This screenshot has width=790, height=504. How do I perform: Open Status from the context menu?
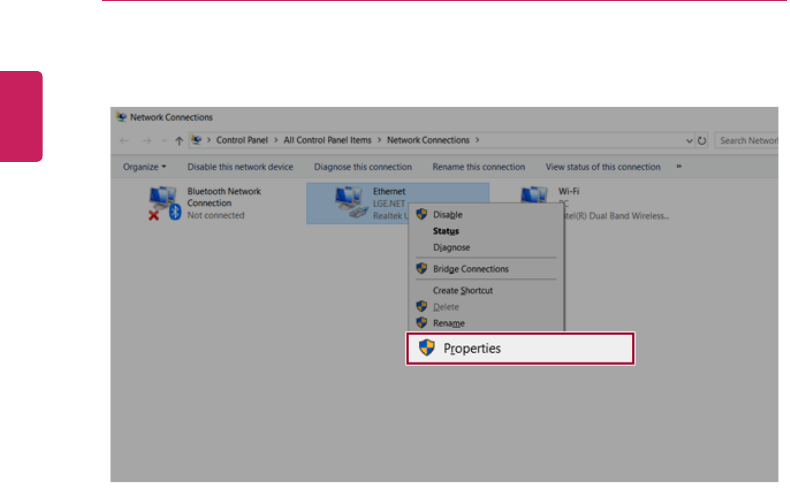pyautogui.click(x=486, y=231)
